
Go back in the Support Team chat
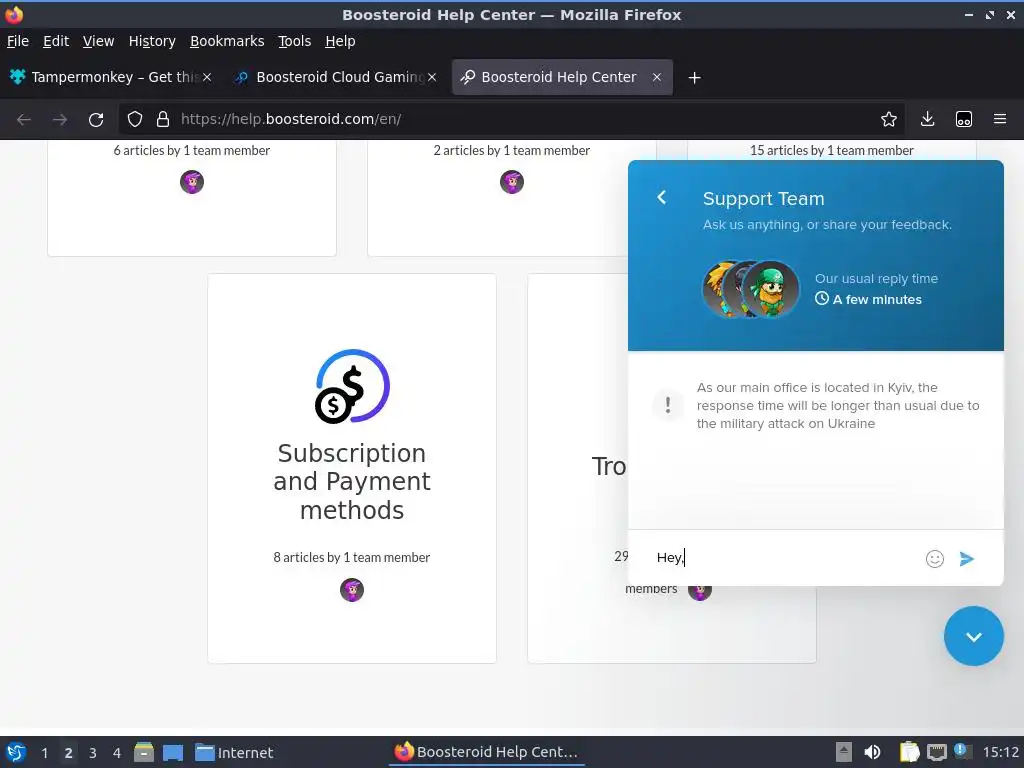click(662, 197)
